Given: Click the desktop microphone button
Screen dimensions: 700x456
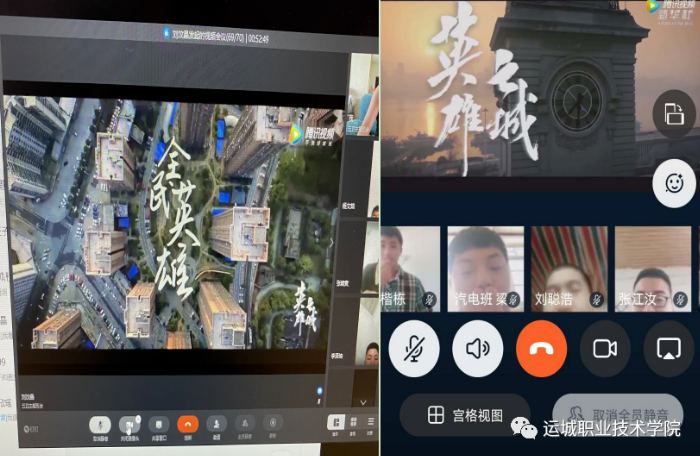Looking at the screenshot, I should click(101, 424).
